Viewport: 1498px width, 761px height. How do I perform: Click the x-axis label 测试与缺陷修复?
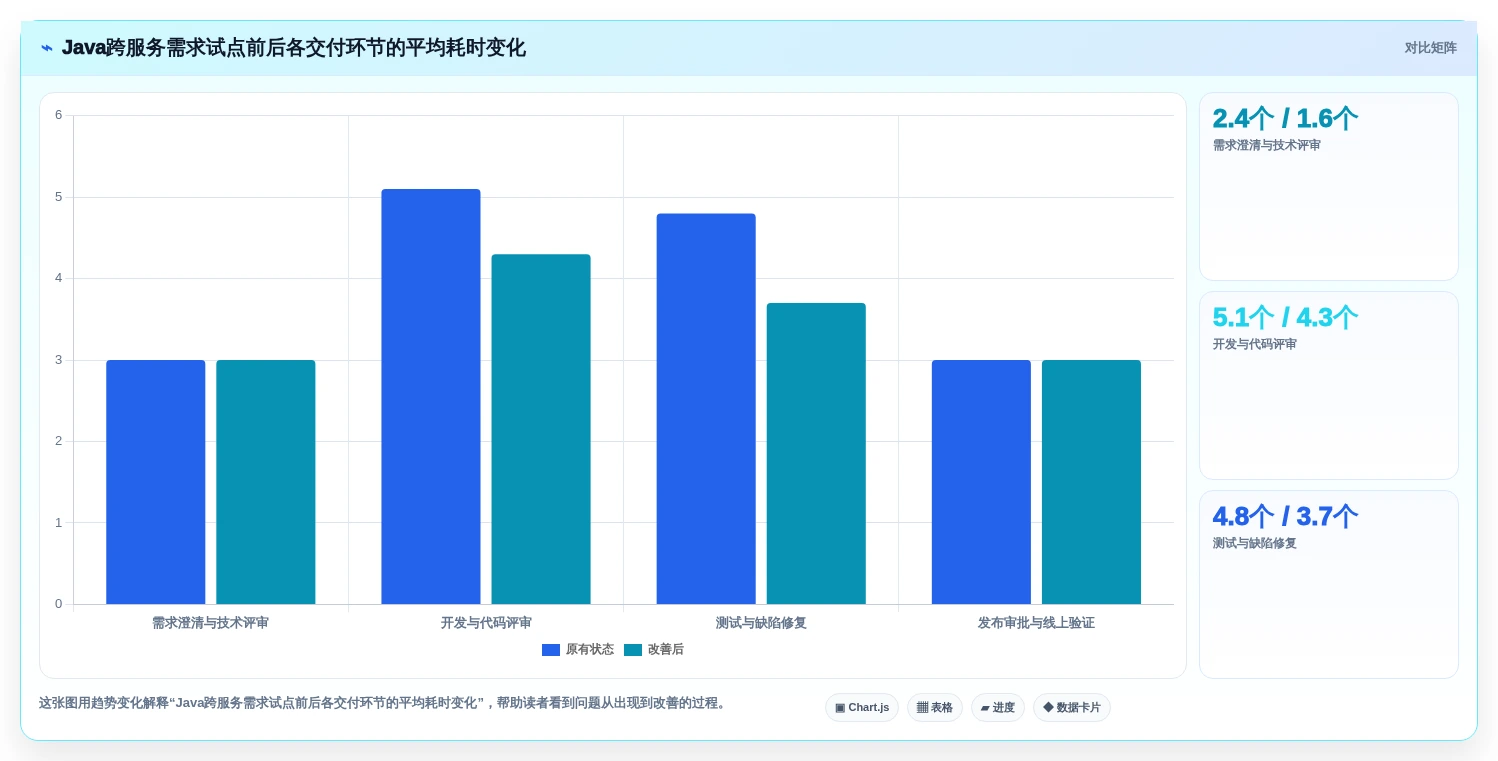(761, 623)
